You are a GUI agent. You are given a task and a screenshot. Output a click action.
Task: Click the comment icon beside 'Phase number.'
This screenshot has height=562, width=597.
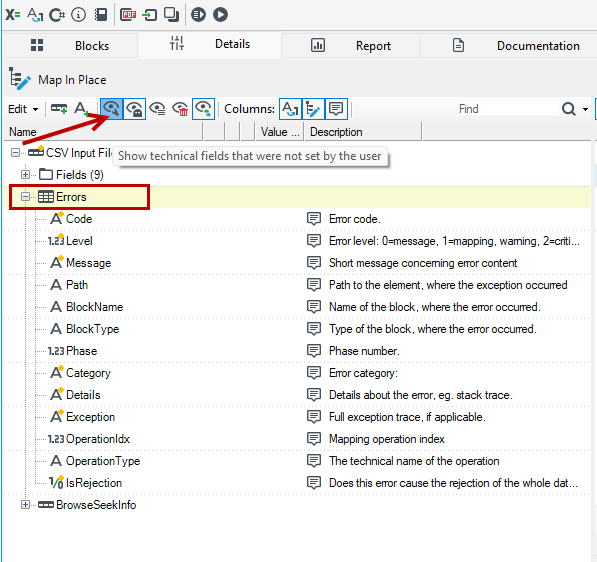click(x=314, y=351)
